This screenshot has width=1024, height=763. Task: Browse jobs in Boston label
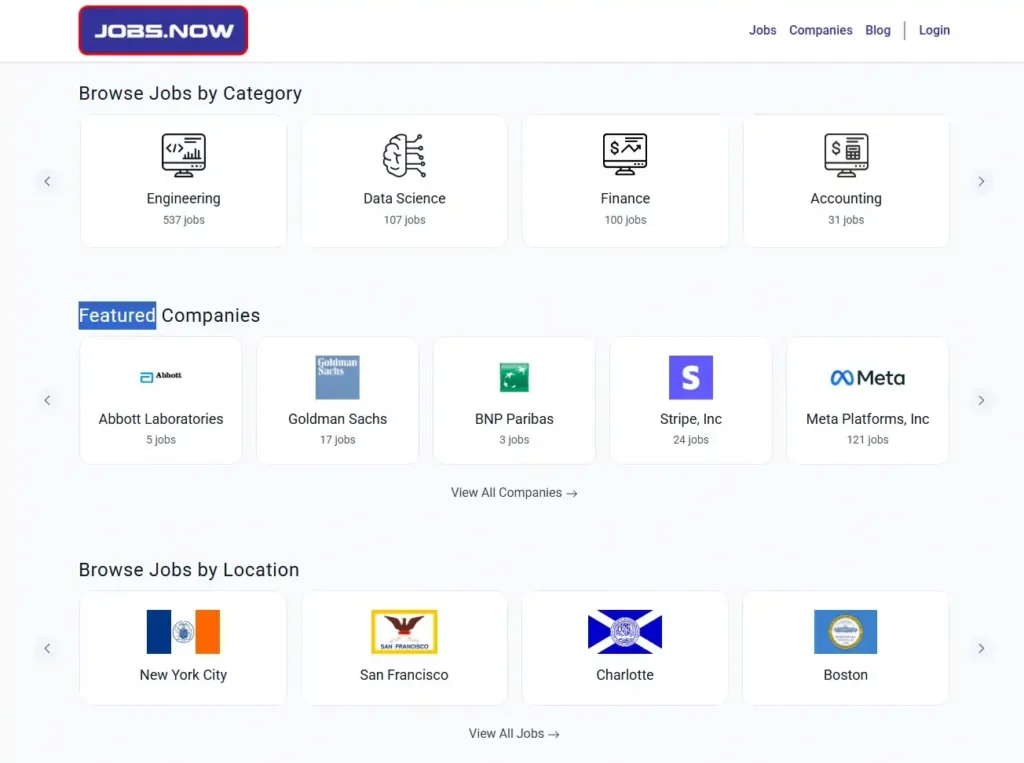coord(846,675)
